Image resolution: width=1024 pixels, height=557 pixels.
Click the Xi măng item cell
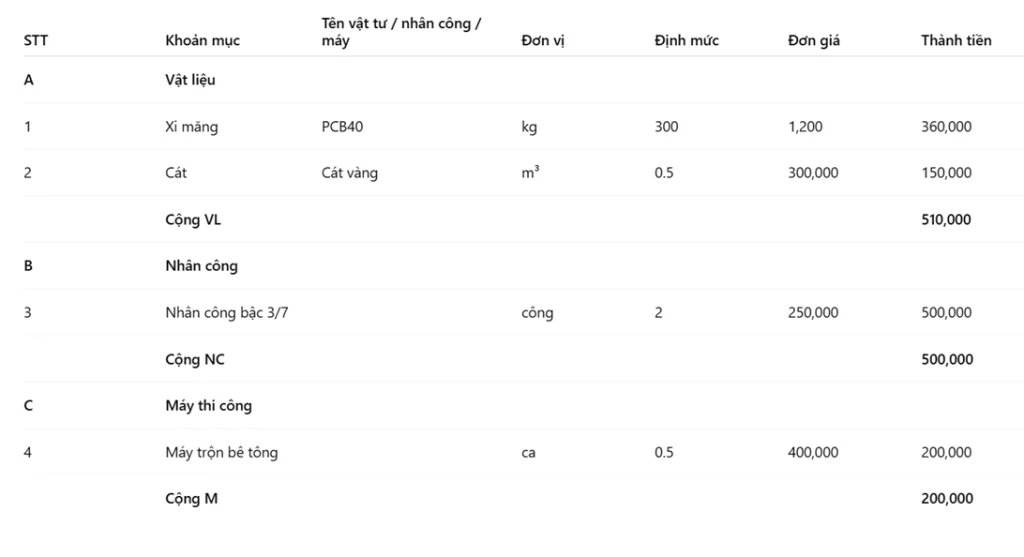(x=191, y=127)
